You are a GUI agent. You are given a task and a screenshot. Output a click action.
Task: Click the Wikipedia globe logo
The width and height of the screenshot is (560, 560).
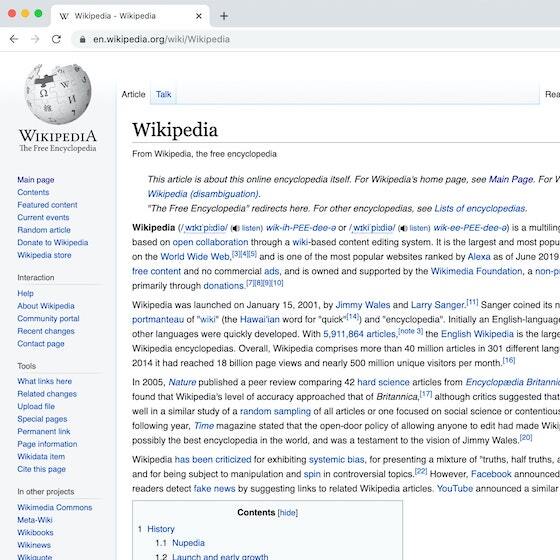pyautogui.click(x=58, y=94)
